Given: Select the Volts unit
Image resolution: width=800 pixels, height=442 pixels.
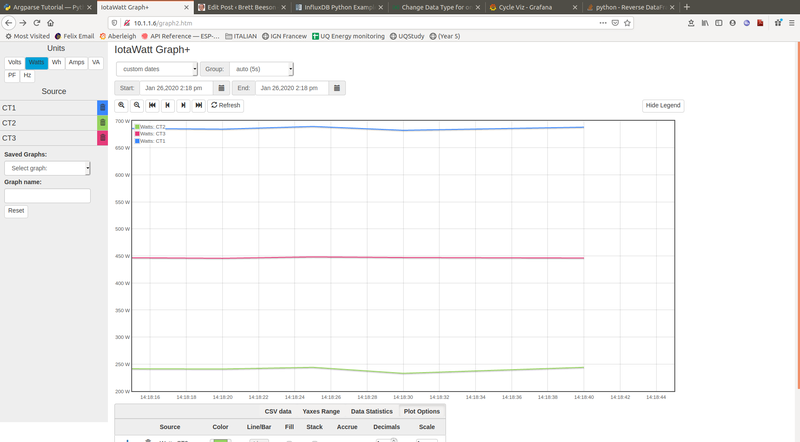Looking at the screenshot, I should [14, 62].
